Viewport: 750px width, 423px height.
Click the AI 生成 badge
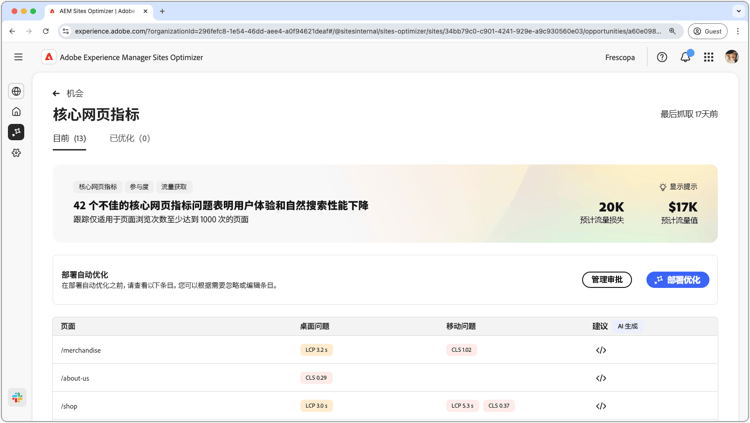(x=628, y=326)
